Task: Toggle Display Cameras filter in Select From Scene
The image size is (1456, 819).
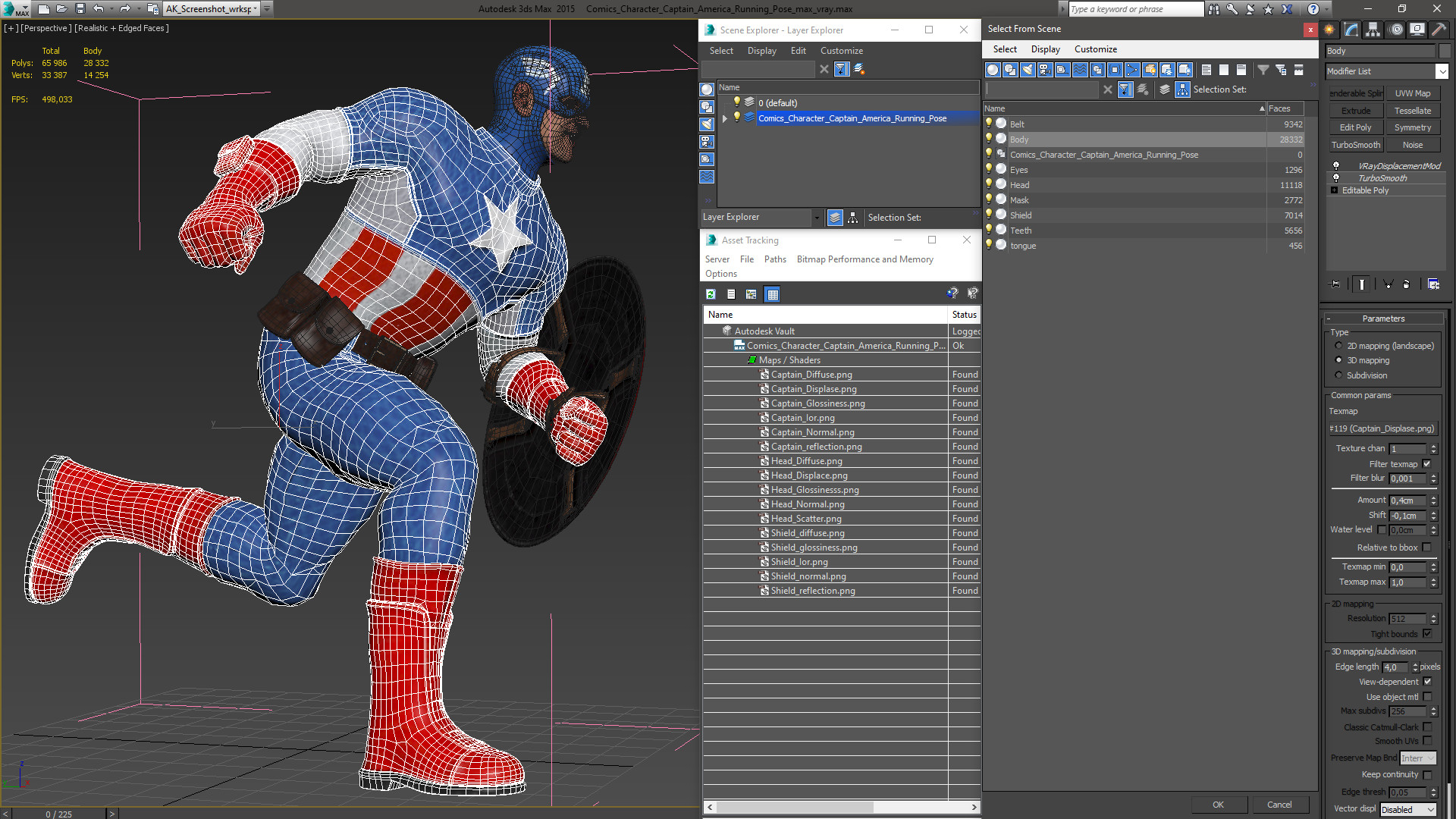Action: coord(1045,70)
